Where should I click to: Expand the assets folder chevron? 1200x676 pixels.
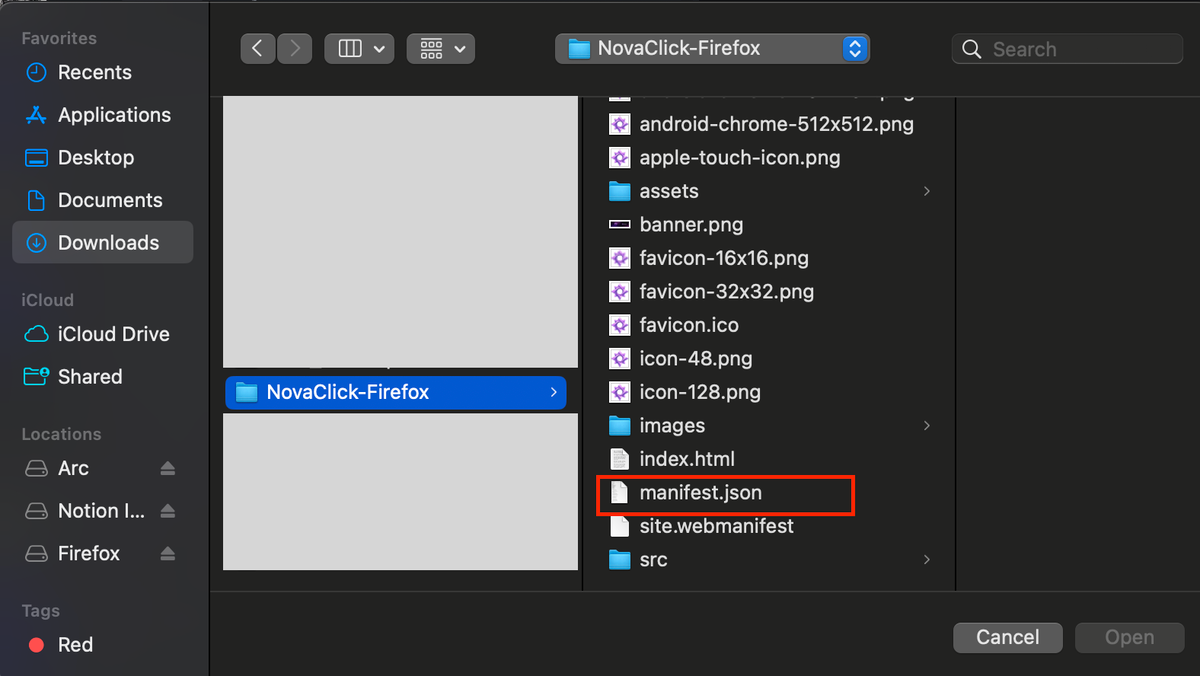(x=927, y=191)
